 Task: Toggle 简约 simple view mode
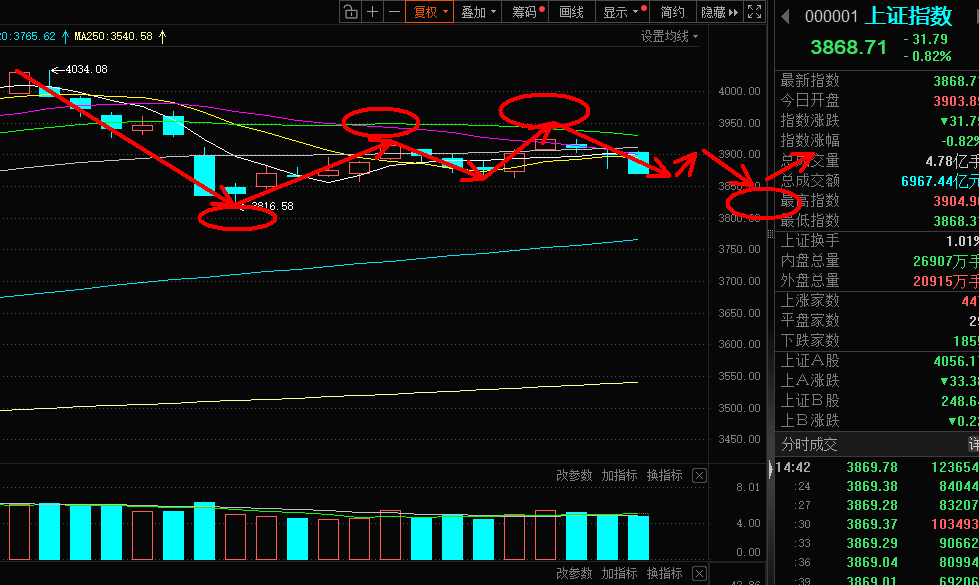(673, 12)
